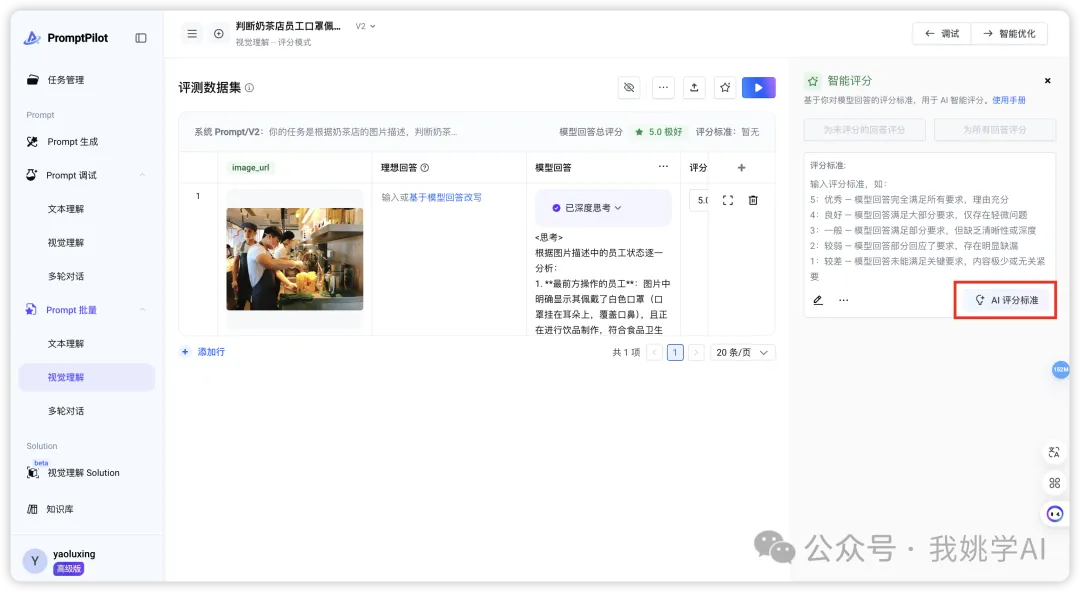Click the 添加行 add row link
The image size is (1080, 592).
click(x=203, y=352)
